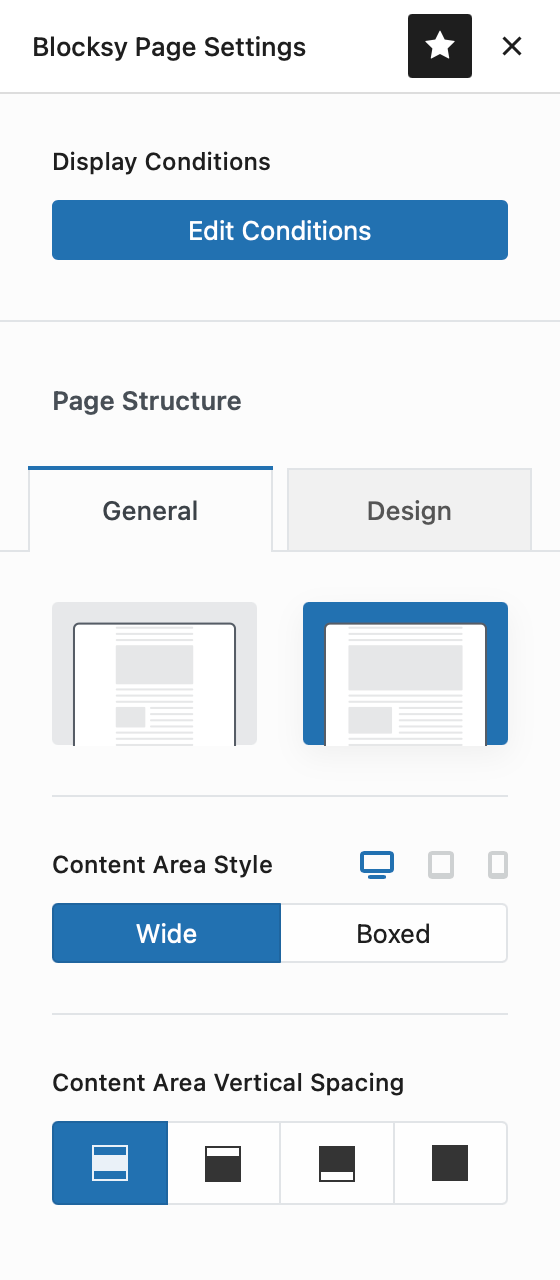This screenshot has width=560, height=1280.
Task: Select the no vertical spacing icon
Action: tap(450, 1163)
